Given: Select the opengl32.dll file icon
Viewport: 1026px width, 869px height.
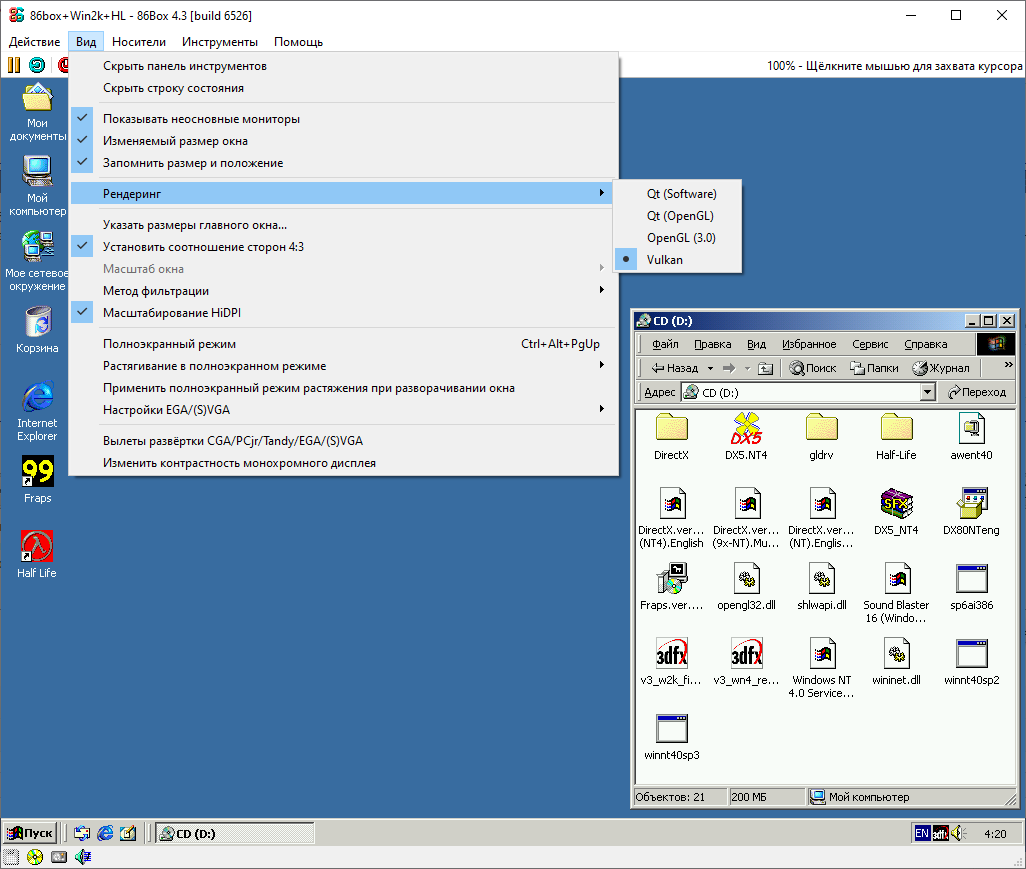Looking at the screenshot, I should (x=746, y=579).
